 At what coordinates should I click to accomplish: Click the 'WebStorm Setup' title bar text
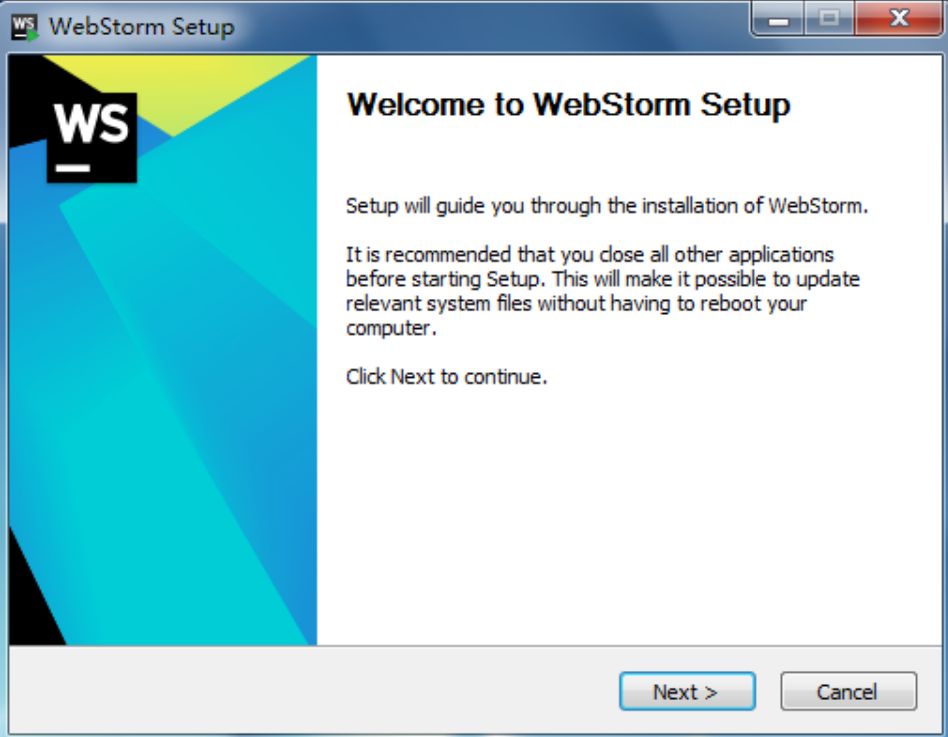141,27
